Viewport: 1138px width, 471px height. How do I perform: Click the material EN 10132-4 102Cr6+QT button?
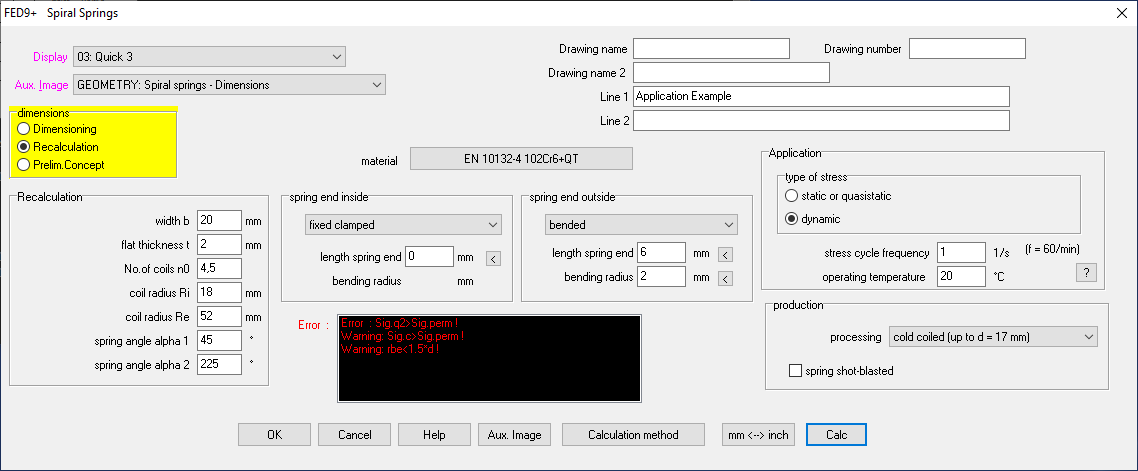point(522,159)
